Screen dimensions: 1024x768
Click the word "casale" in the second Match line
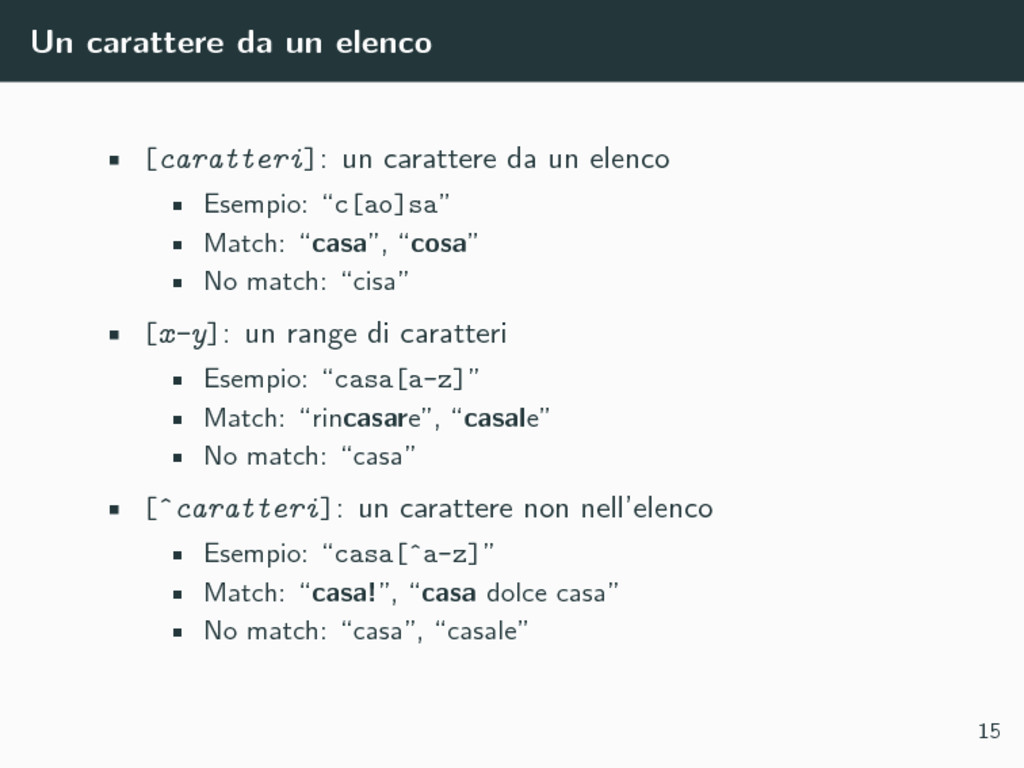(502, 419)
